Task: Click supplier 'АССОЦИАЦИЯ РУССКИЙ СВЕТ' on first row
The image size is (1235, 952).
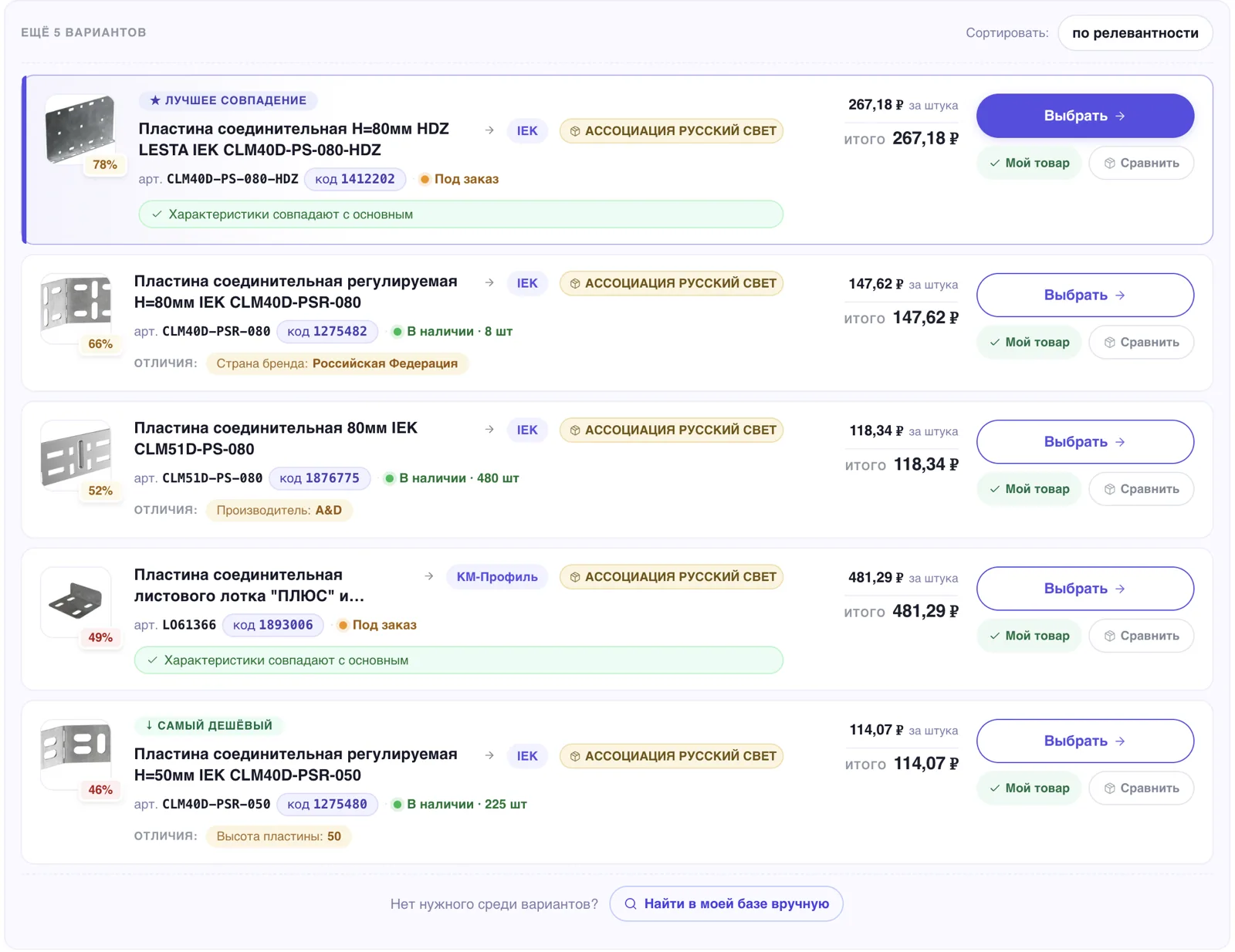Action: click(672, 130)
